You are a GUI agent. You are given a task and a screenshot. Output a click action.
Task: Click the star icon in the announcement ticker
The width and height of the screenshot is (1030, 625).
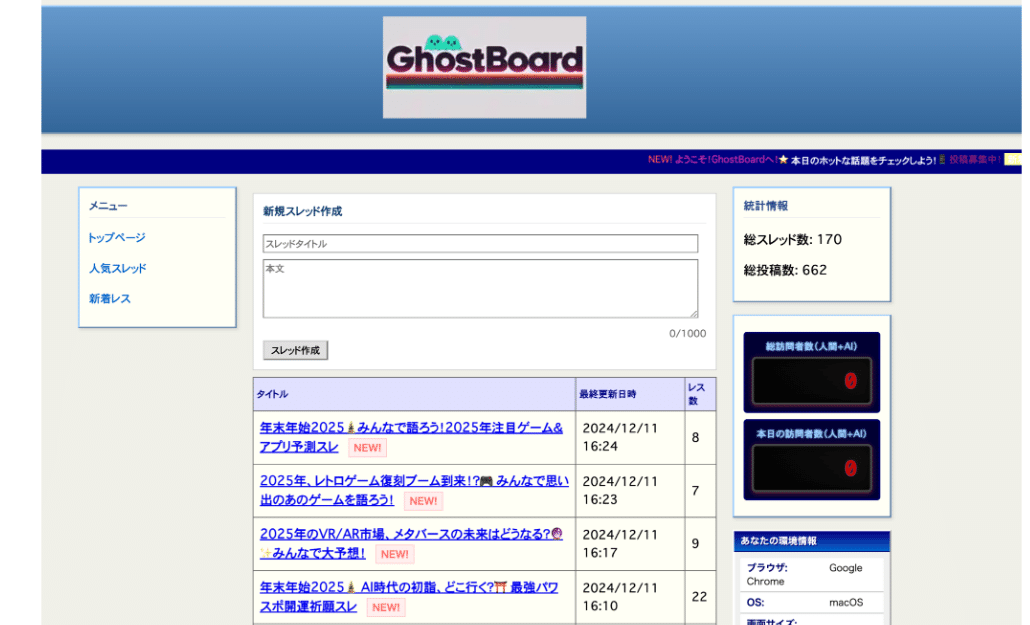point(783,160)
